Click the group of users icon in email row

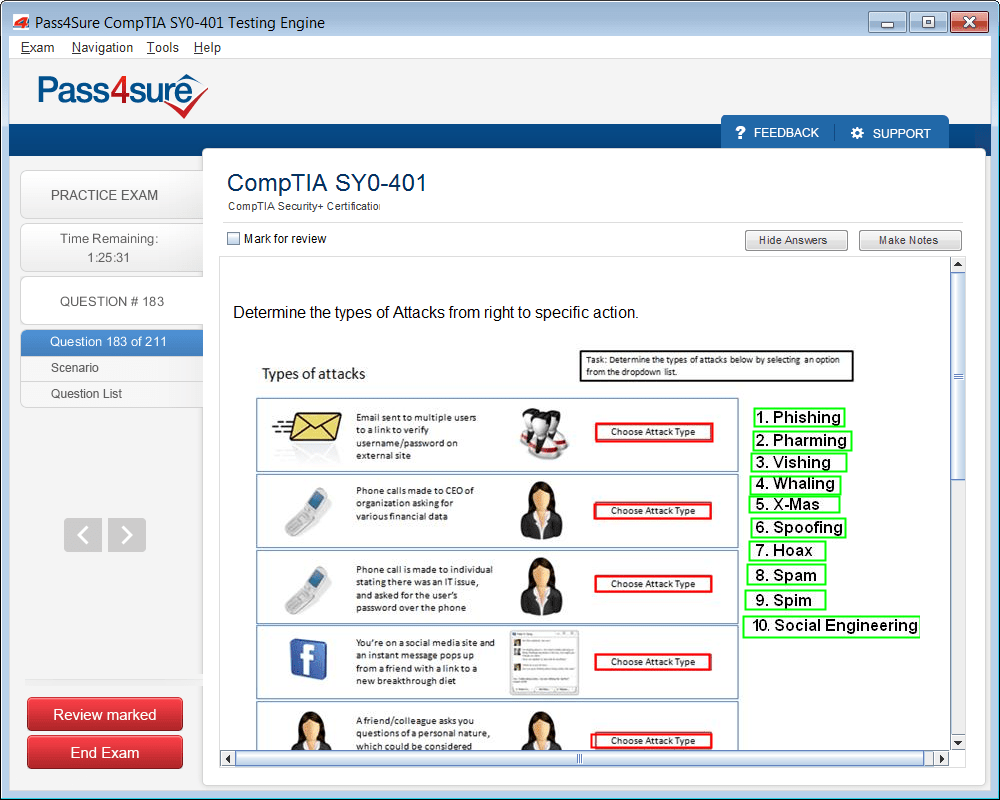click(x=543, y=434)
